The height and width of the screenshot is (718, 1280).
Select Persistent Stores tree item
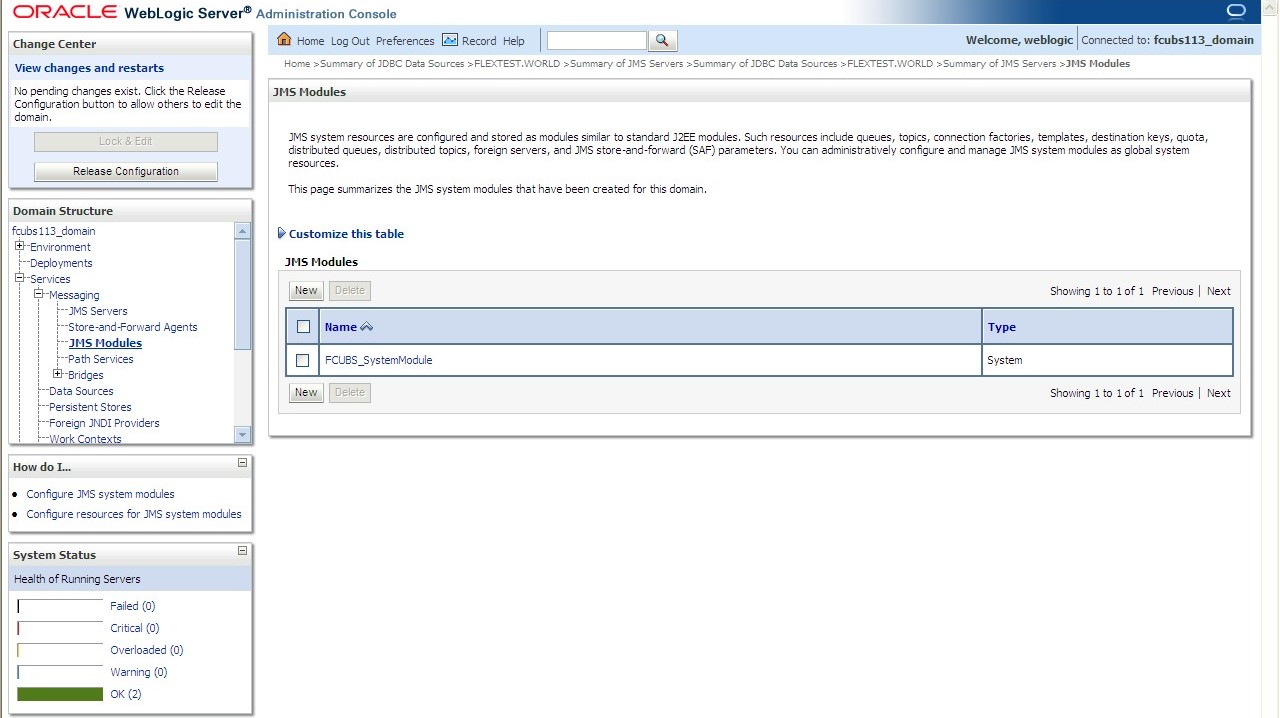90,407
